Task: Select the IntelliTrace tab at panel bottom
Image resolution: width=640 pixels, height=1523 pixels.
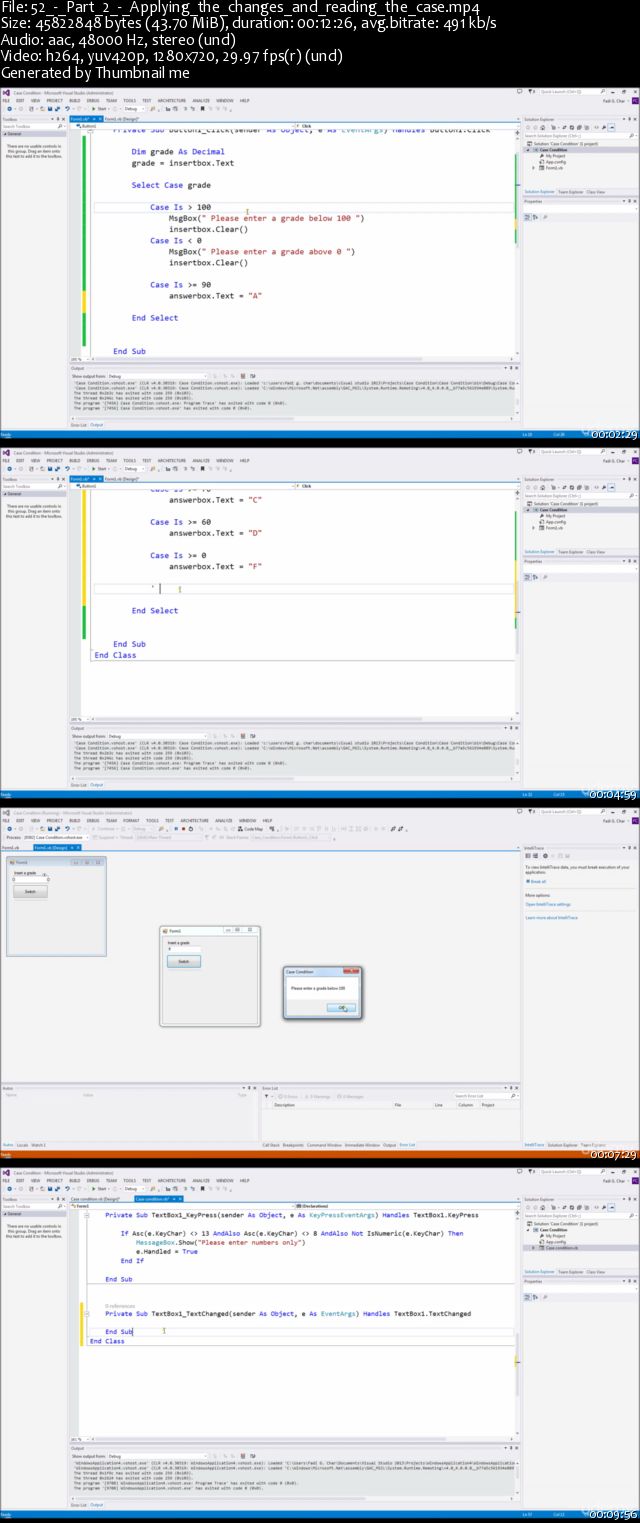Action: [536, 1144]
